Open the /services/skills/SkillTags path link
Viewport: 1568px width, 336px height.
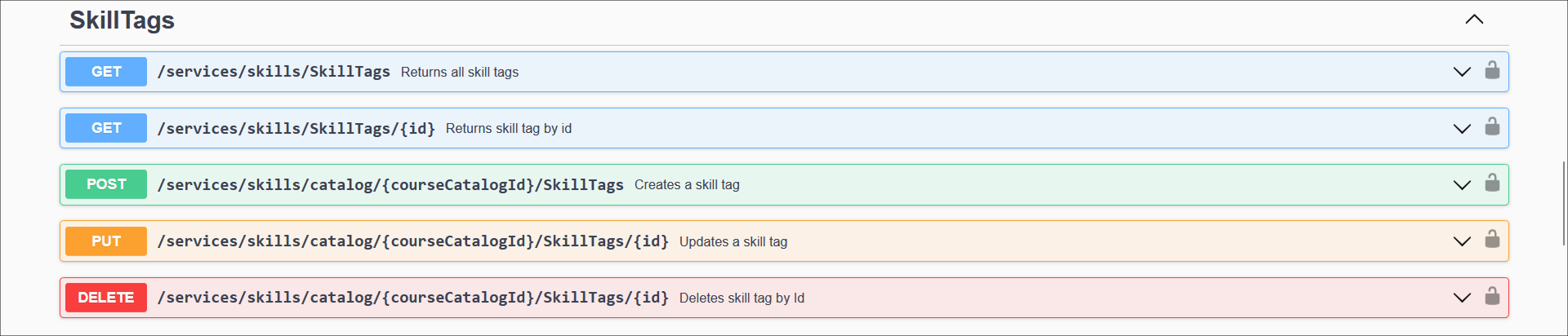pos(274,72)
